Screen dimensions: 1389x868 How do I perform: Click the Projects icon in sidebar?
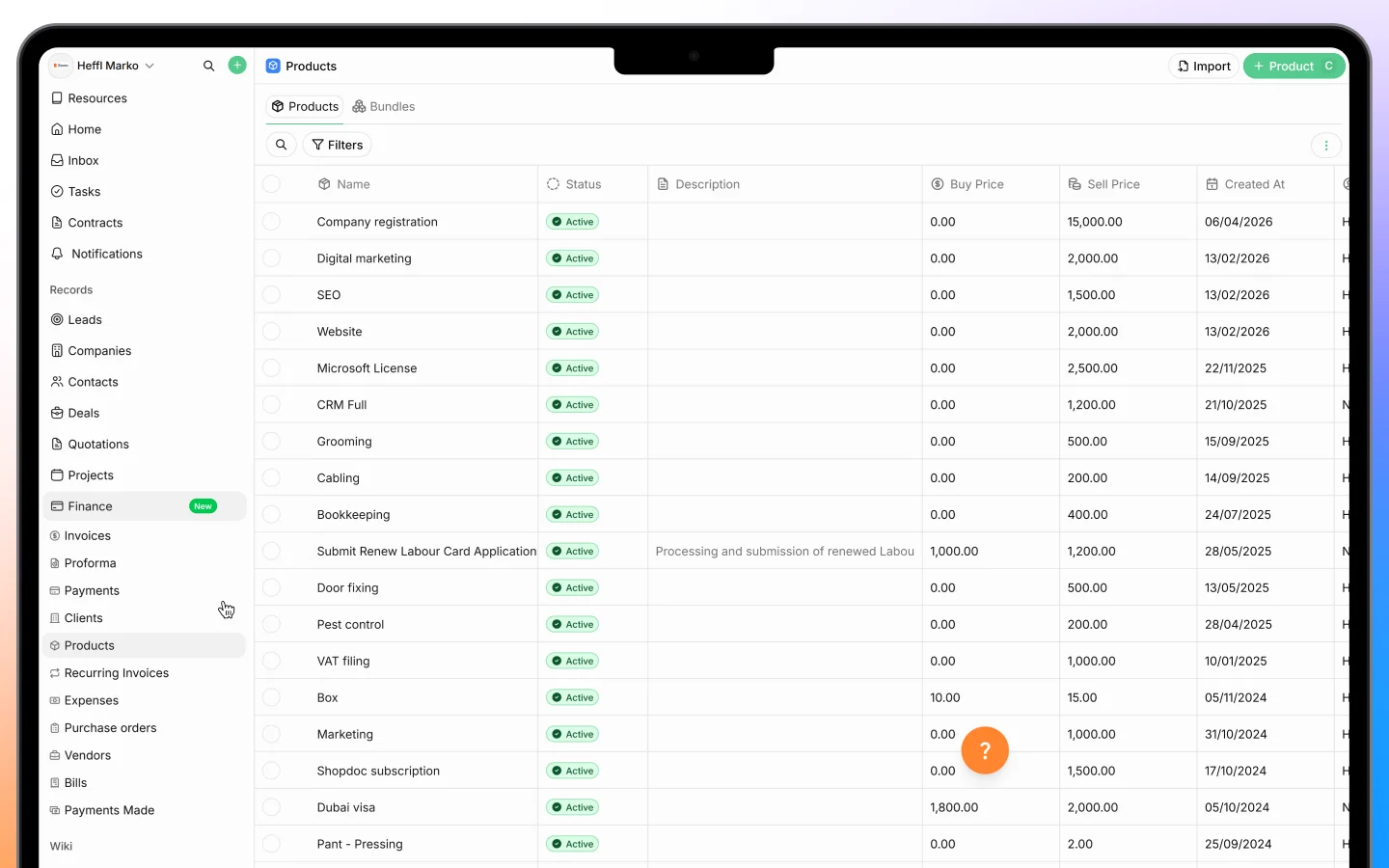tap(57, 475)
